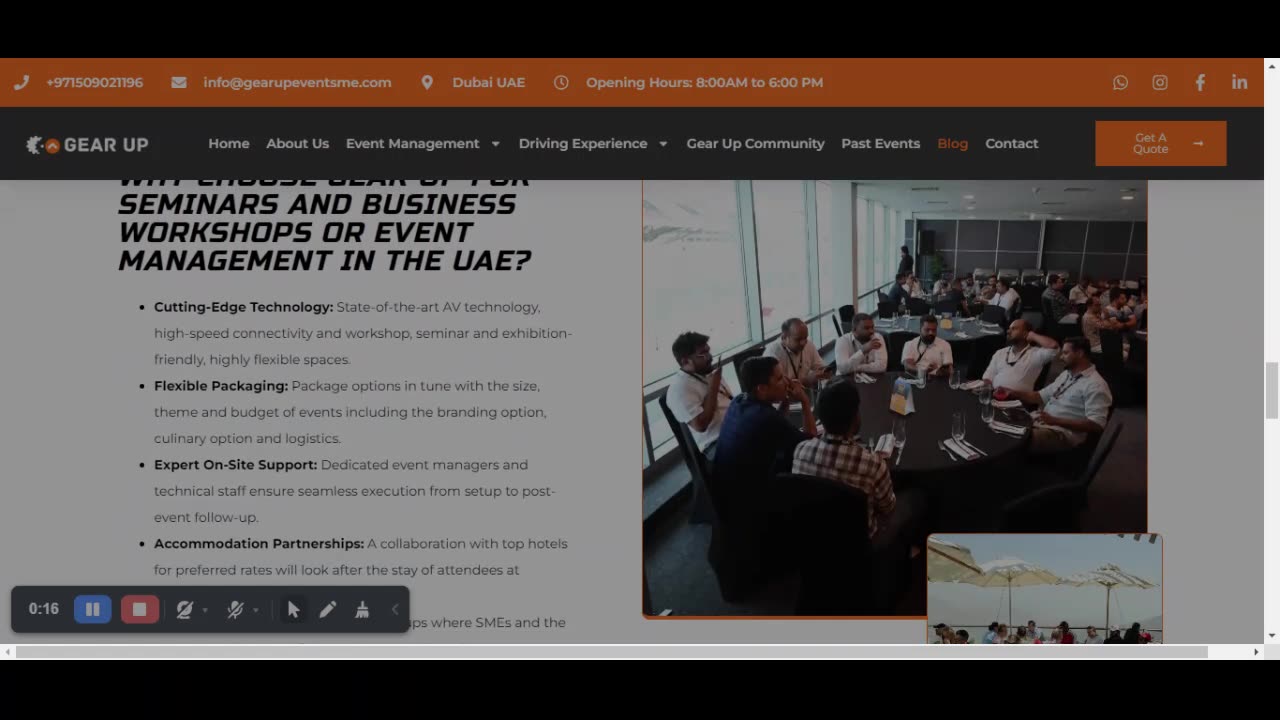
Task: Select the pencil drawing tool
Action: [327, 609]
